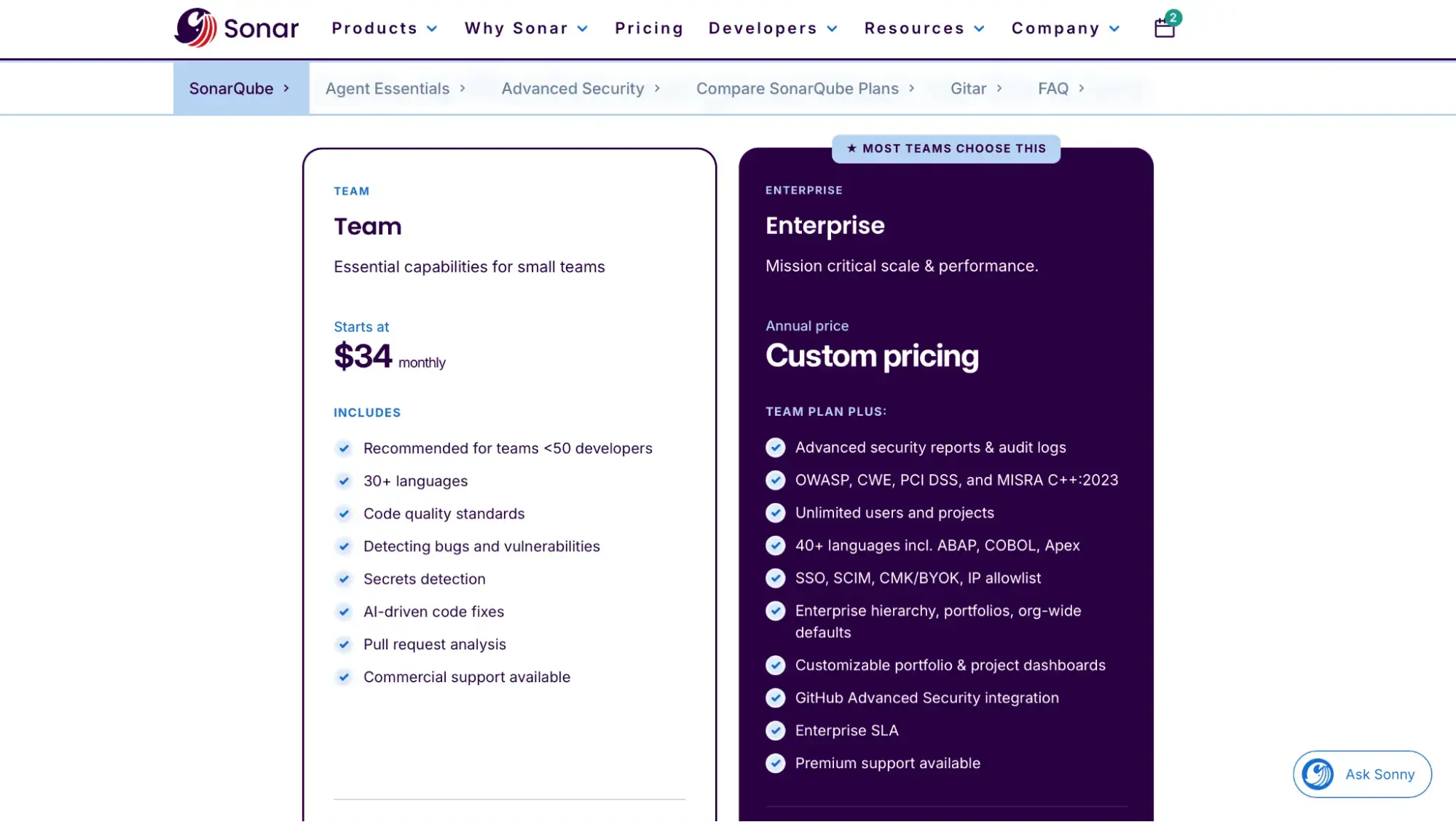The image size is (1456, 822).
Task: Open the shopping cart icon
Action: click(x=1165, y=28)
